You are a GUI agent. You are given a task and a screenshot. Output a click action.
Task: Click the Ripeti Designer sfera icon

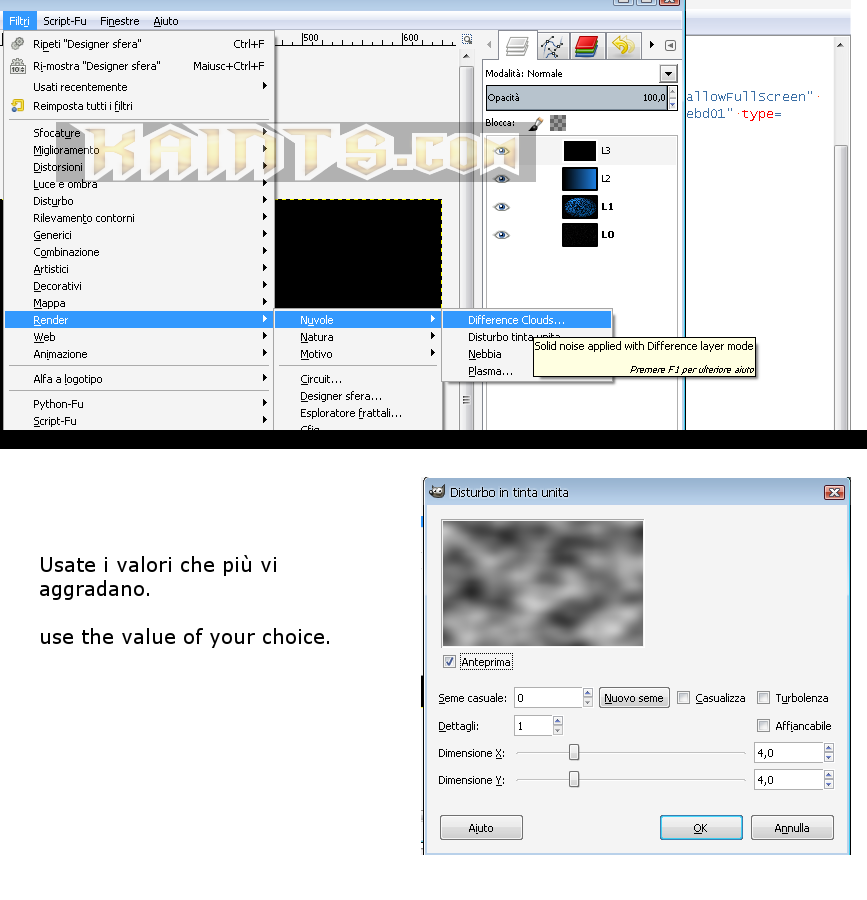coord(18,44)
